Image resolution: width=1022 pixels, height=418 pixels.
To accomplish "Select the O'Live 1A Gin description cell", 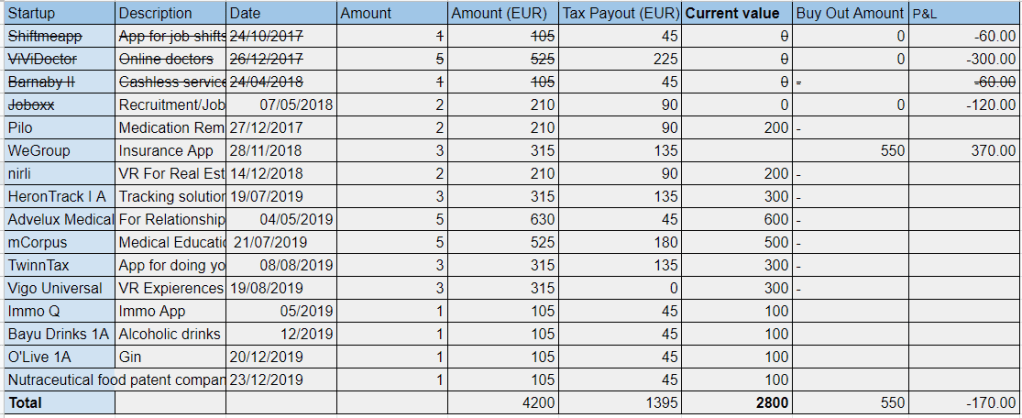I will click(171, 357).
